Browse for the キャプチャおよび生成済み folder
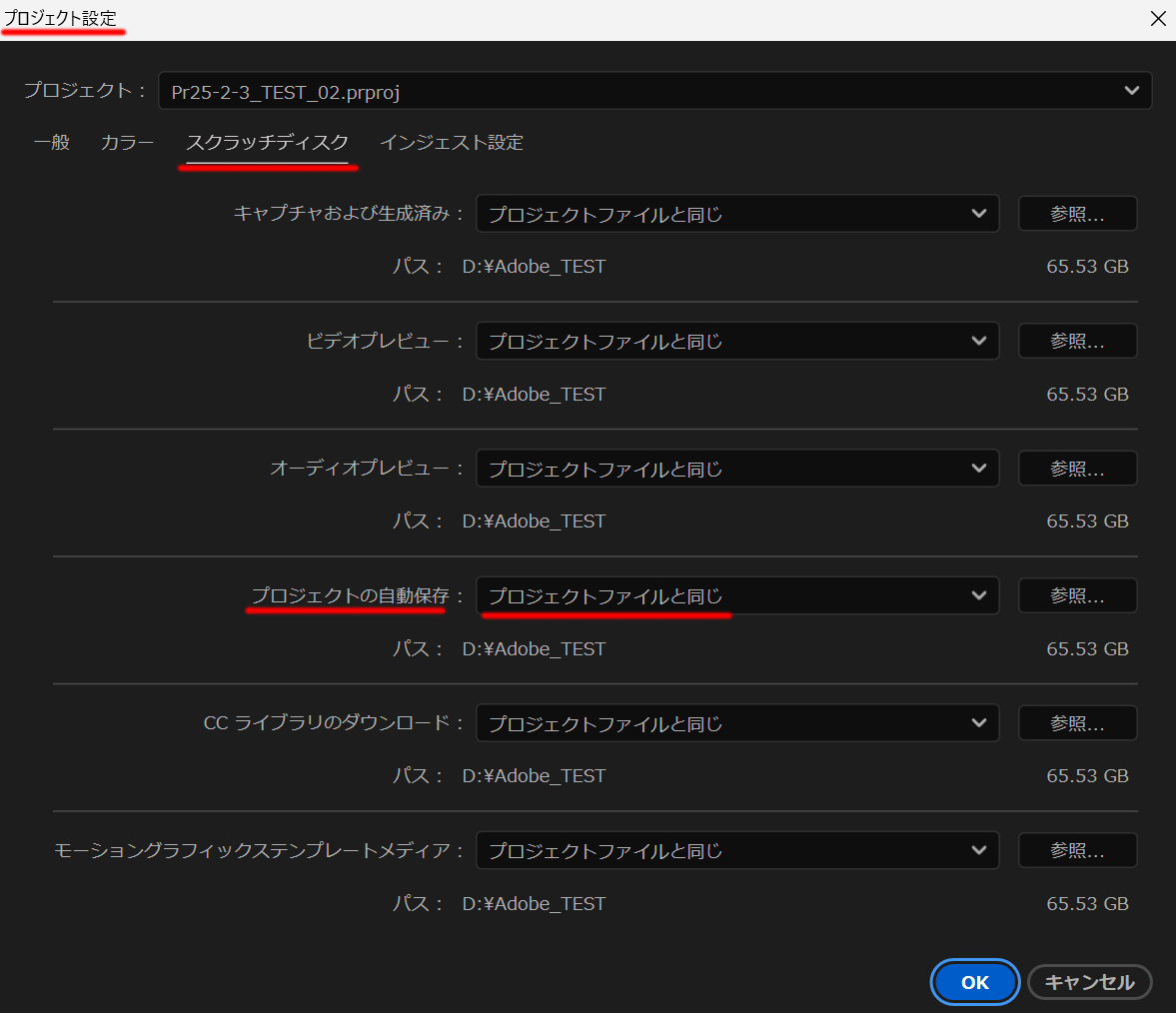Viewport: 1176px width, 1013px height. (x=1077, y=213)
